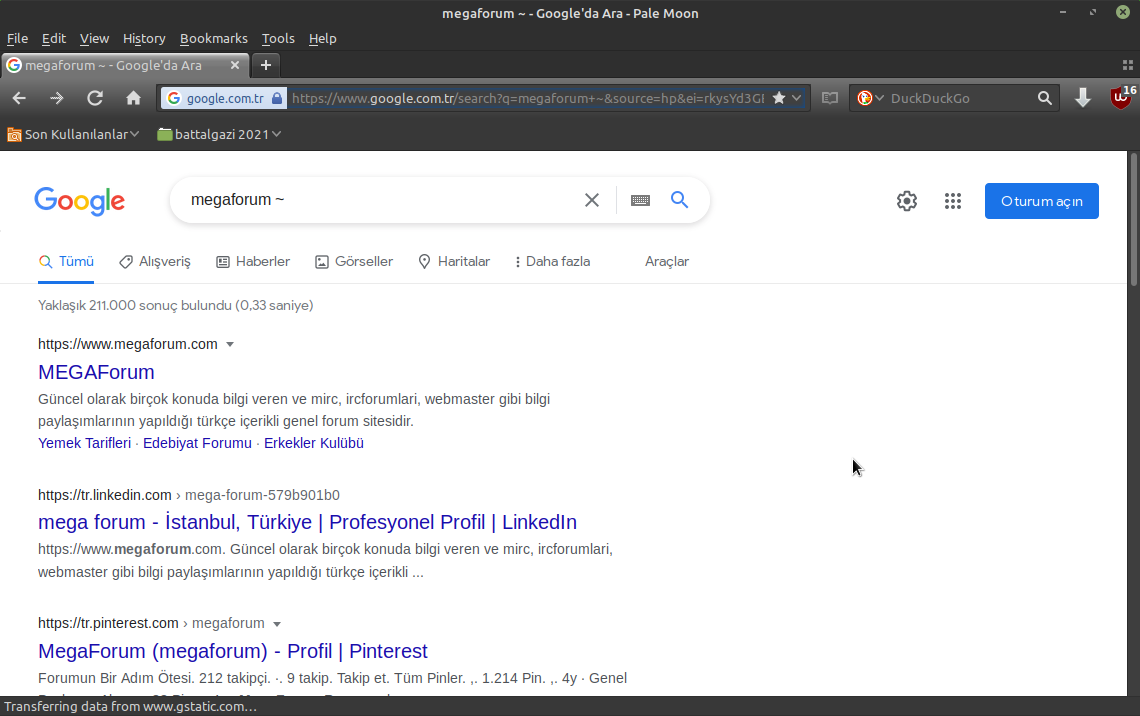Expand the Daha fazla search menu
The height and width of the screenshot is (716, 1140).
pyautogui.click(x=552, y=262)
